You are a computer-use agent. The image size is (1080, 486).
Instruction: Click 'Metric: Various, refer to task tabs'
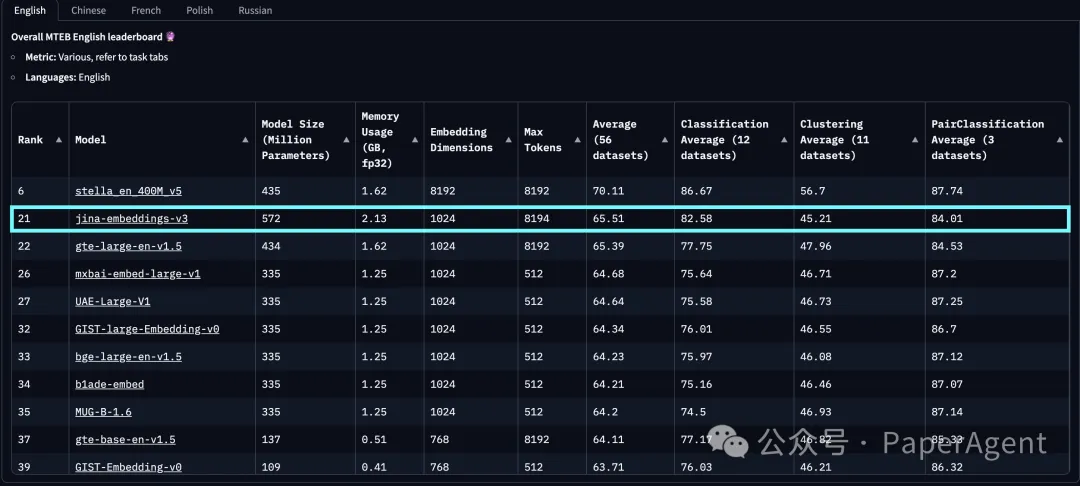point(96,57)
